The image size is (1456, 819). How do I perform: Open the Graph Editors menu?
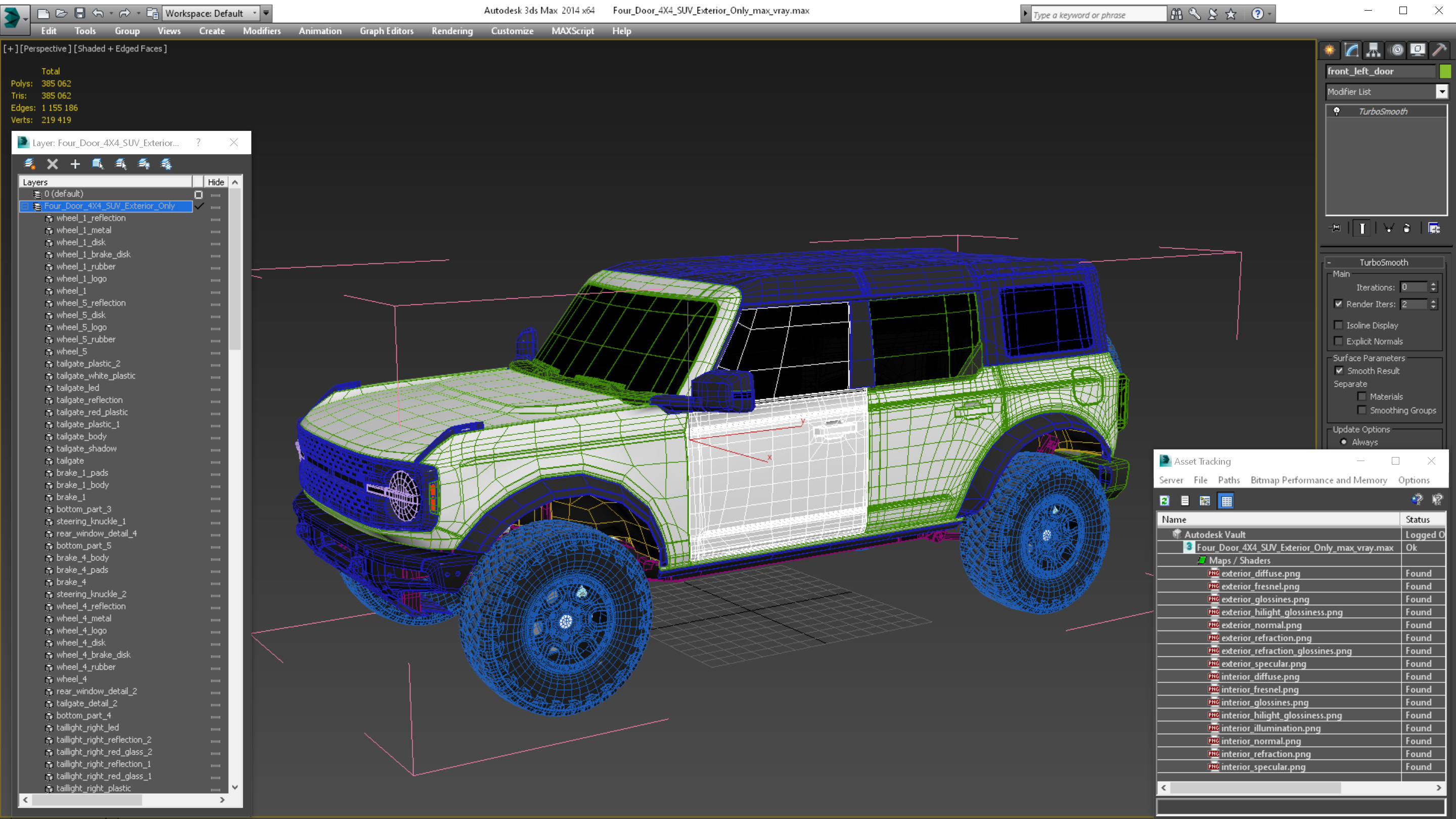pos(387,31)
